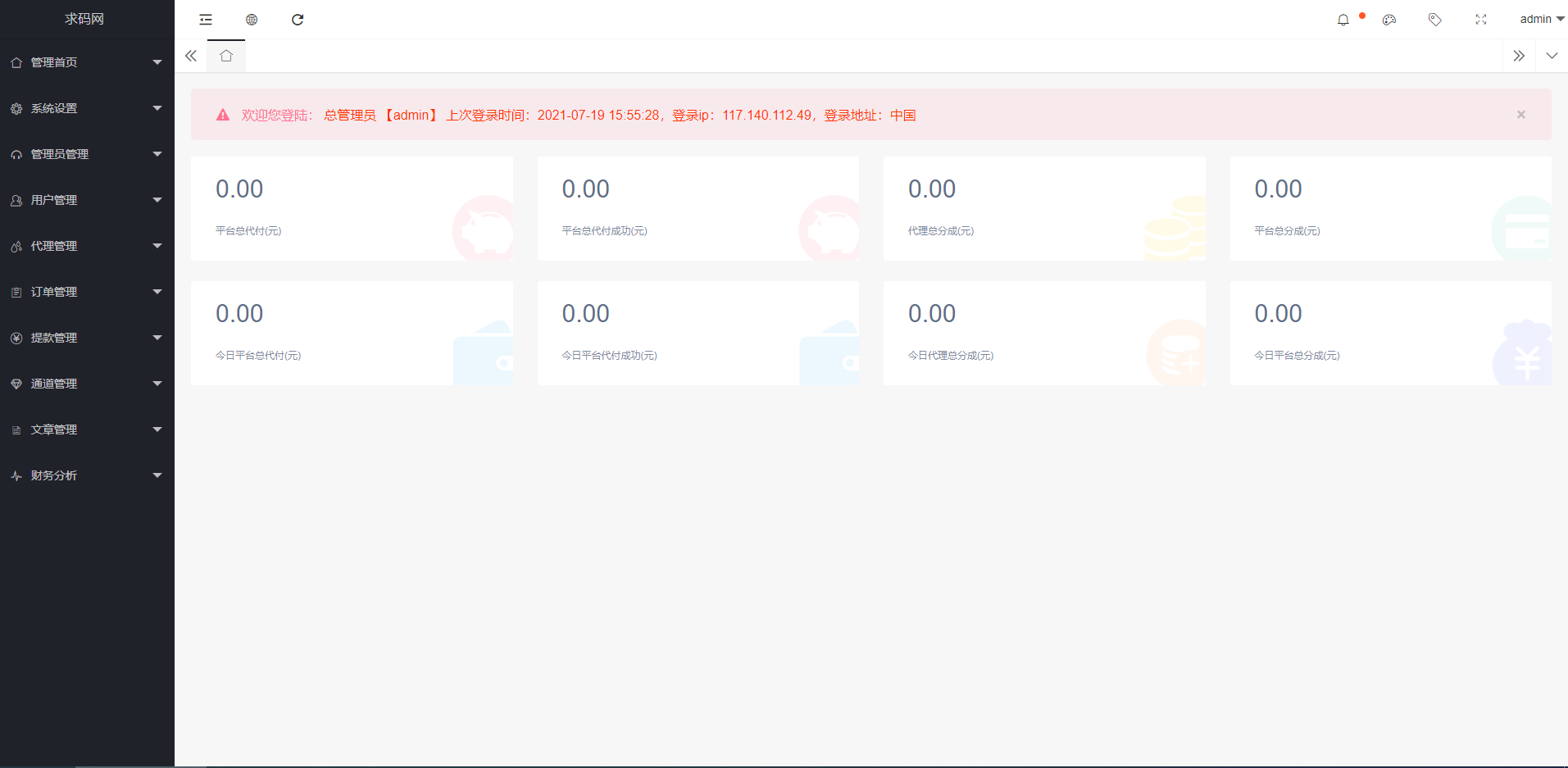Screen dimensions: 1568x768
Task: Select the home tab
Action: [226, 56]
